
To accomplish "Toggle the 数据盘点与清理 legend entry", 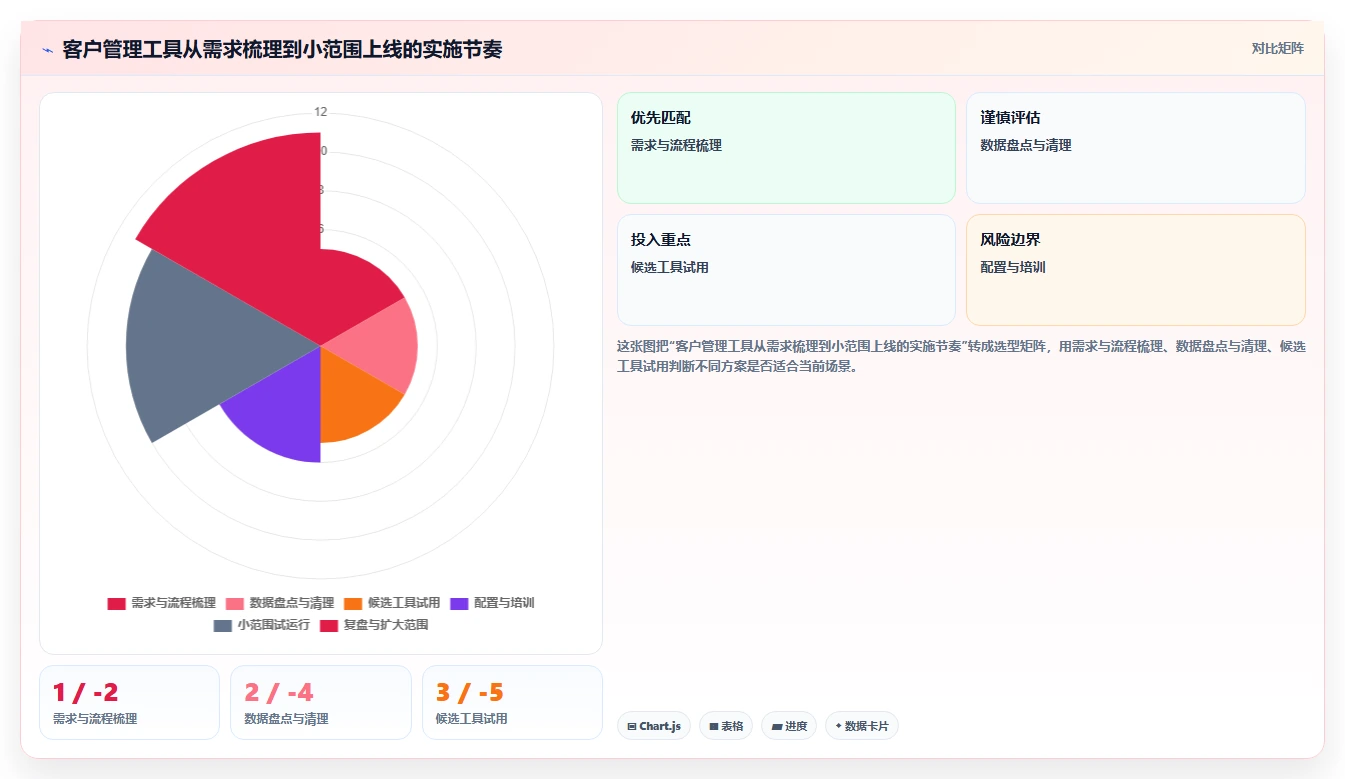I will point(280,603).
